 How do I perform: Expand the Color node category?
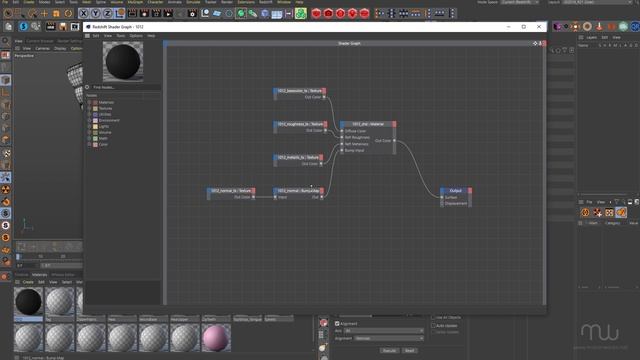click(89, 144)
